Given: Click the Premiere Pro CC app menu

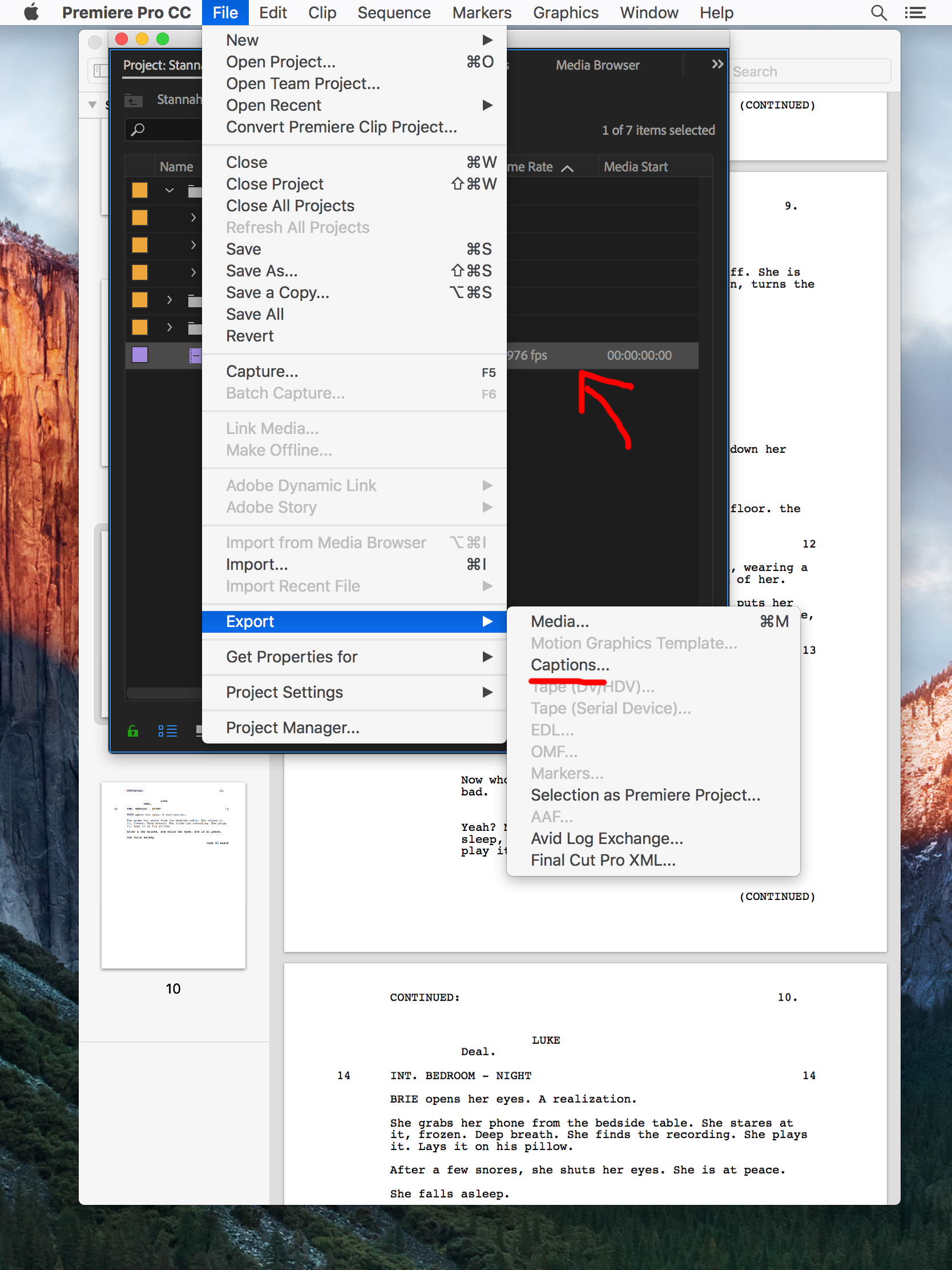Looking at the screenshot, I should (x=126, y=13).
